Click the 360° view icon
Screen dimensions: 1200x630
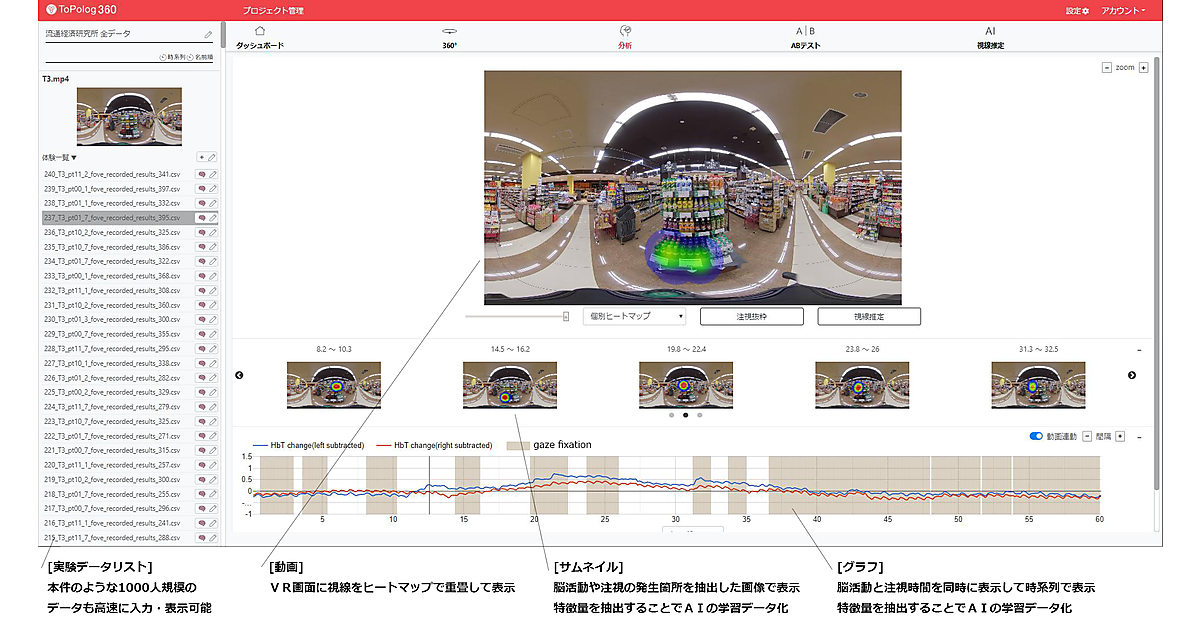tap(450, 32)
